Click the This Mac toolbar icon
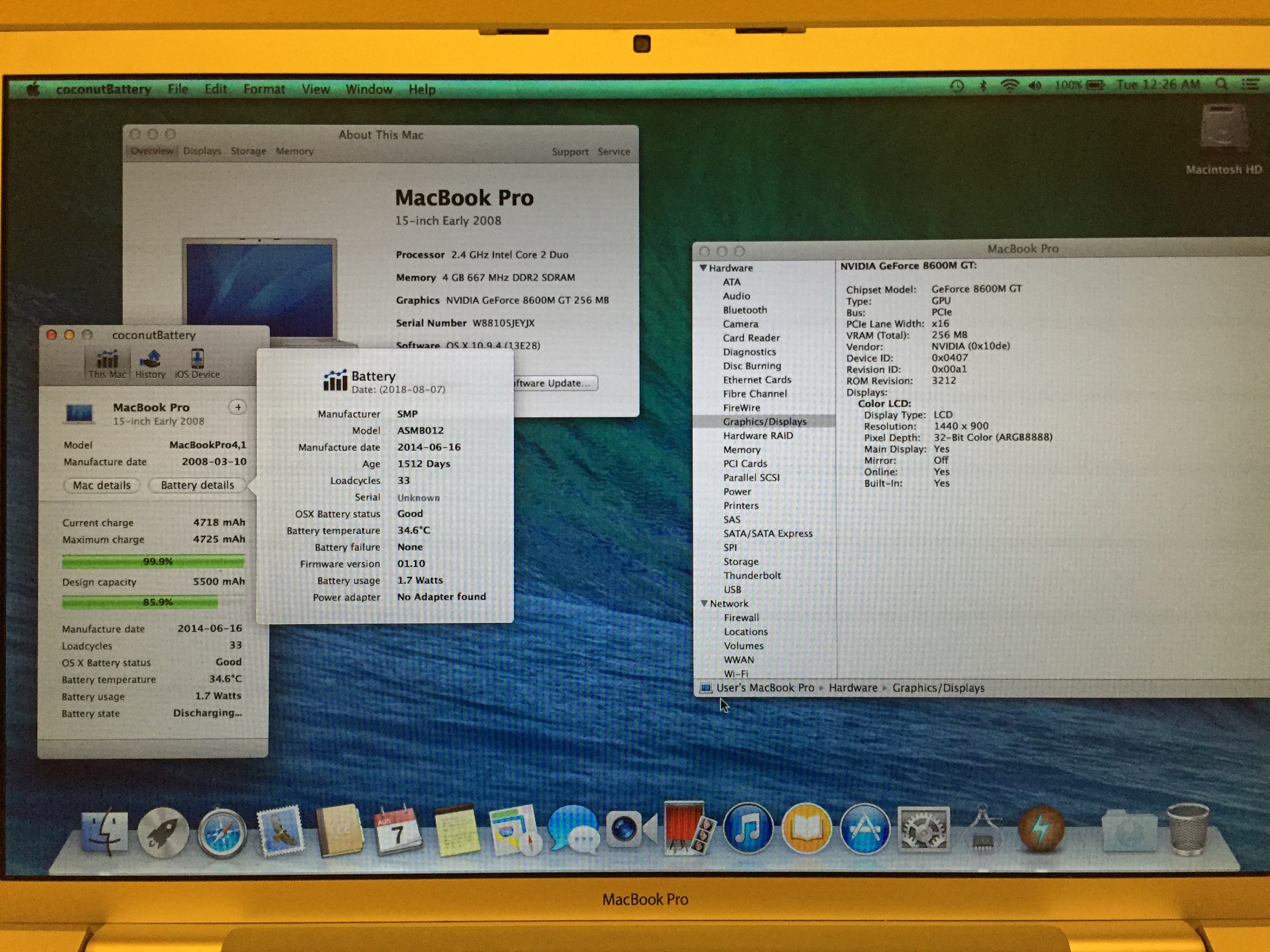 [x=107, y=364]
